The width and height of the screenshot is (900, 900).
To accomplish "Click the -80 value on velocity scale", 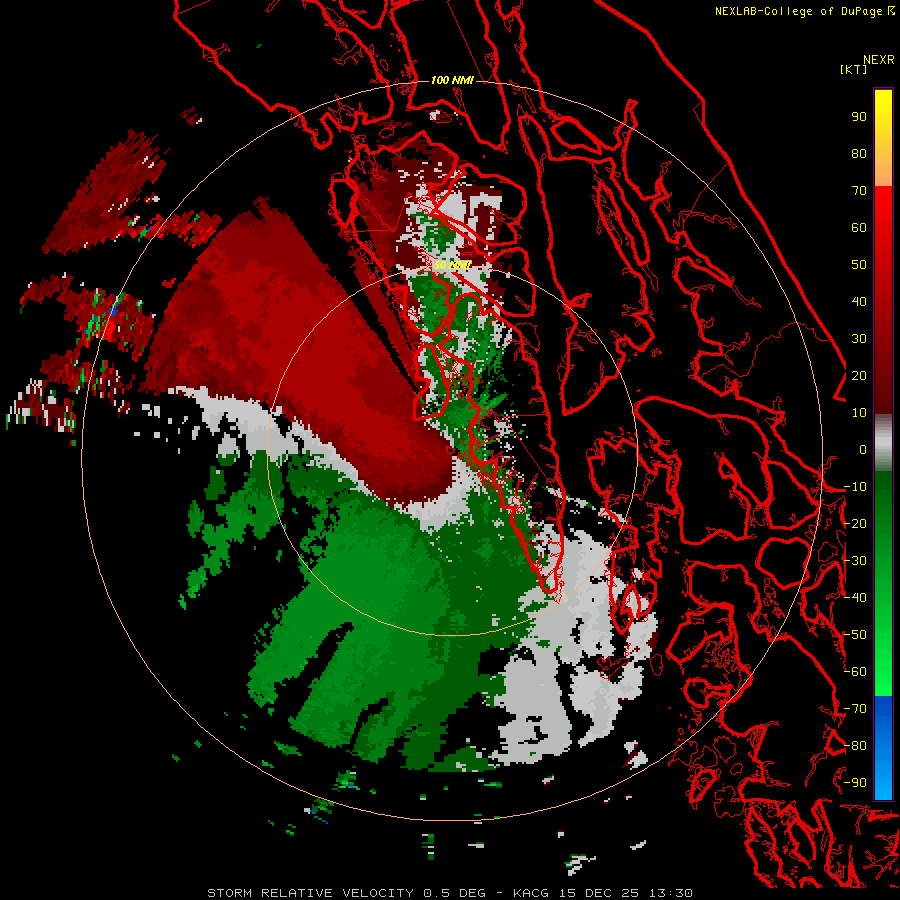I will click(855, 746).
